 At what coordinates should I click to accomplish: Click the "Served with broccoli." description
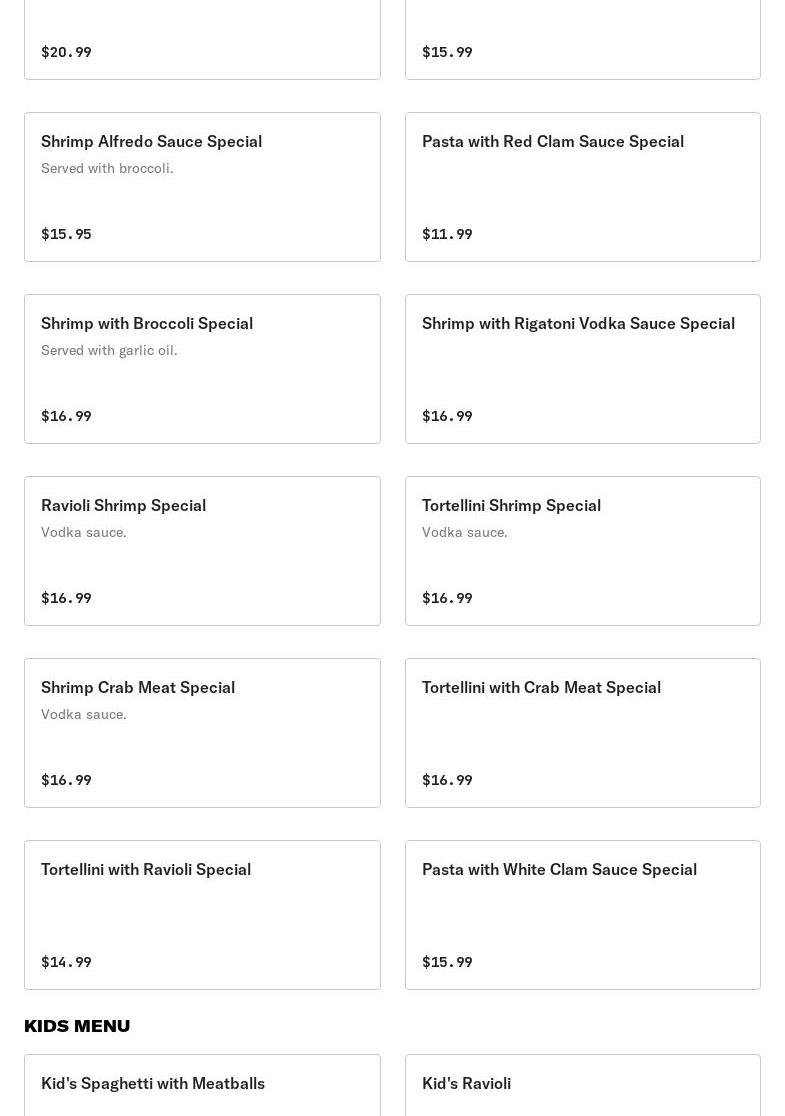[107, 168]
